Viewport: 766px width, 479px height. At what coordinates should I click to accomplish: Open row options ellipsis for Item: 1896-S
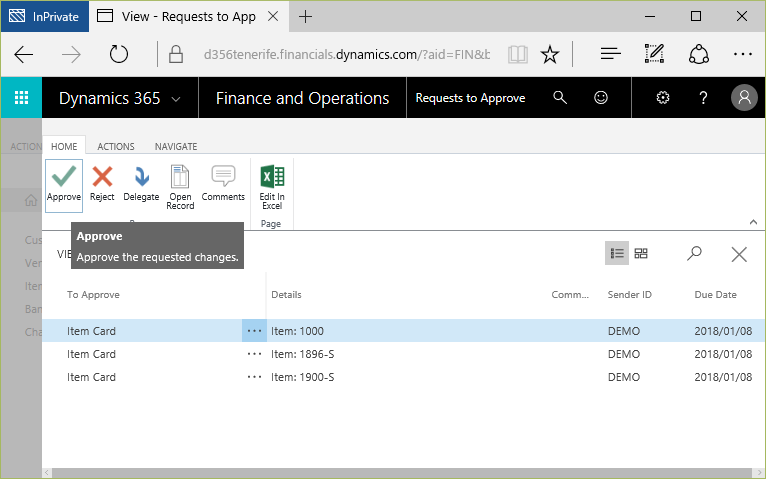click(254, 354)
